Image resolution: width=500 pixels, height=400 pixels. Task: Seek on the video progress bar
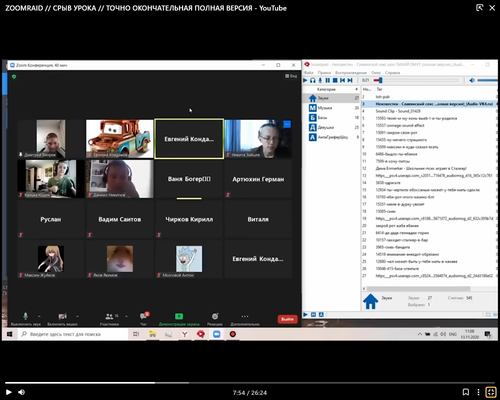(x=250, y=383)
